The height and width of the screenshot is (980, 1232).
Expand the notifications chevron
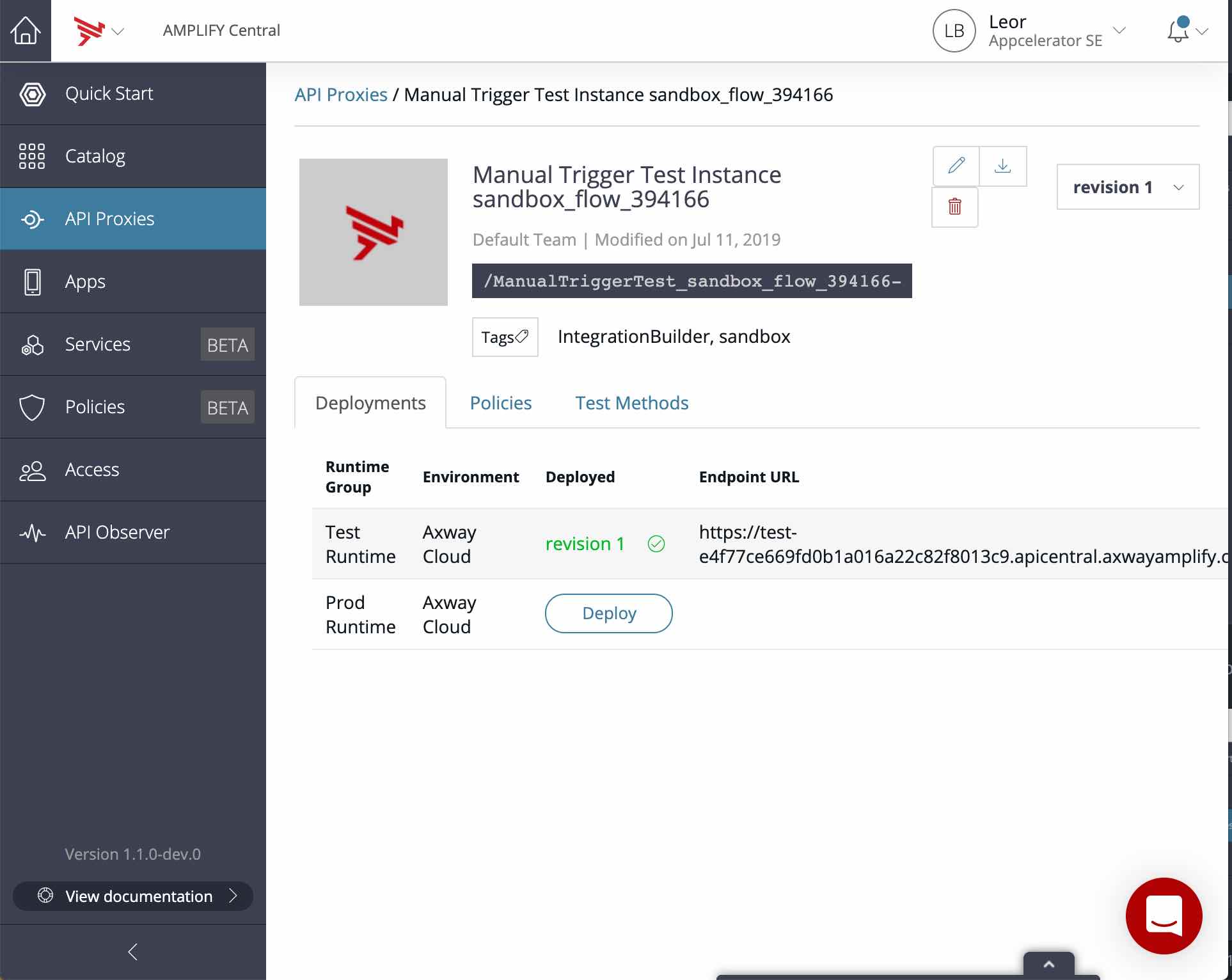(x=1202, y=31)
